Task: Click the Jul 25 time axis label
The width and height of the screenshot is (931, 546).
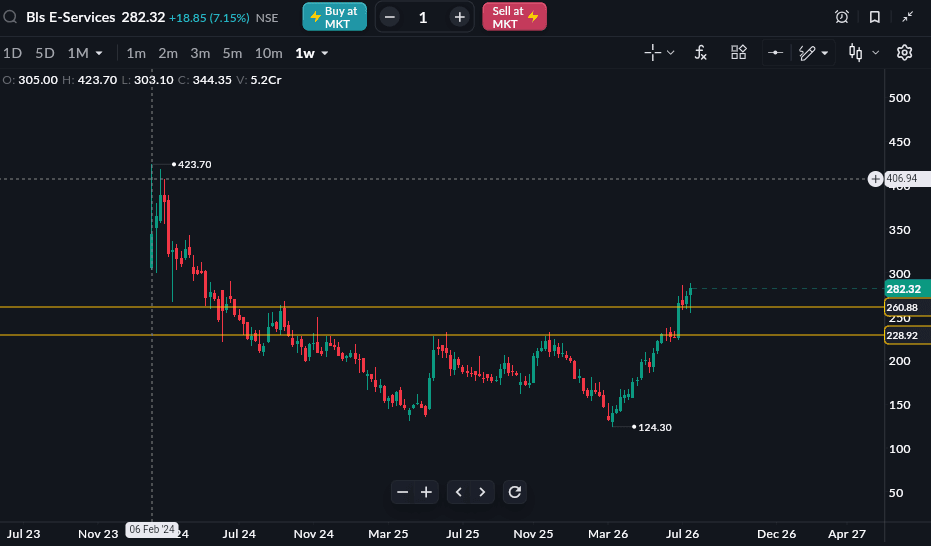Action: coord(462,534)
